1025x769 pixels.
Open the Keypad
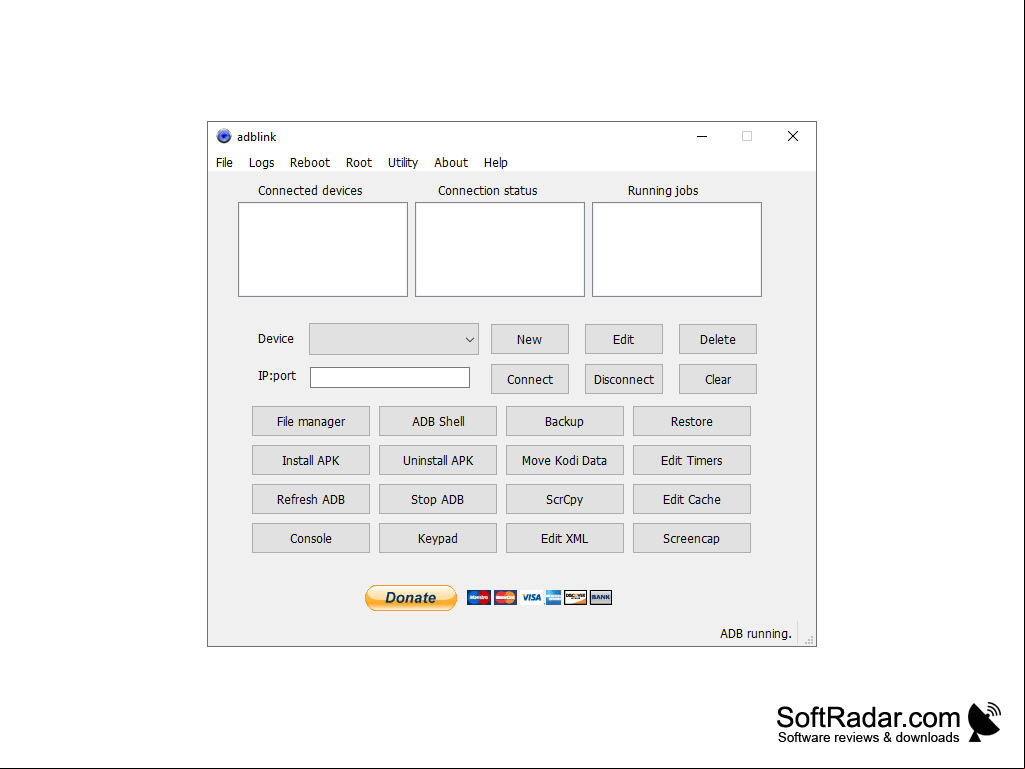pyautogui.click(x=438, y=538)
